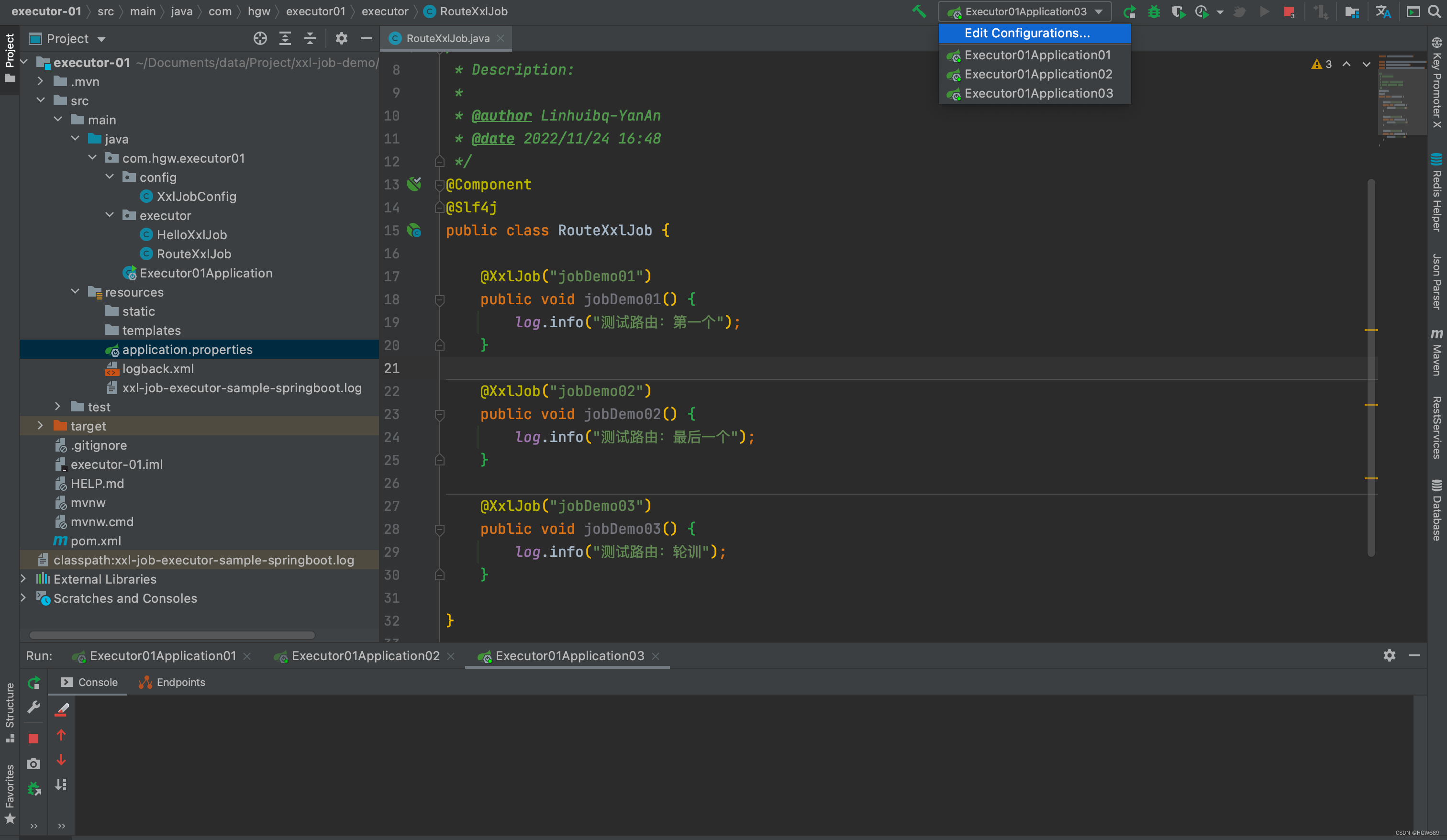Hide the Project panel with minus icon

[x=367, y=38]
